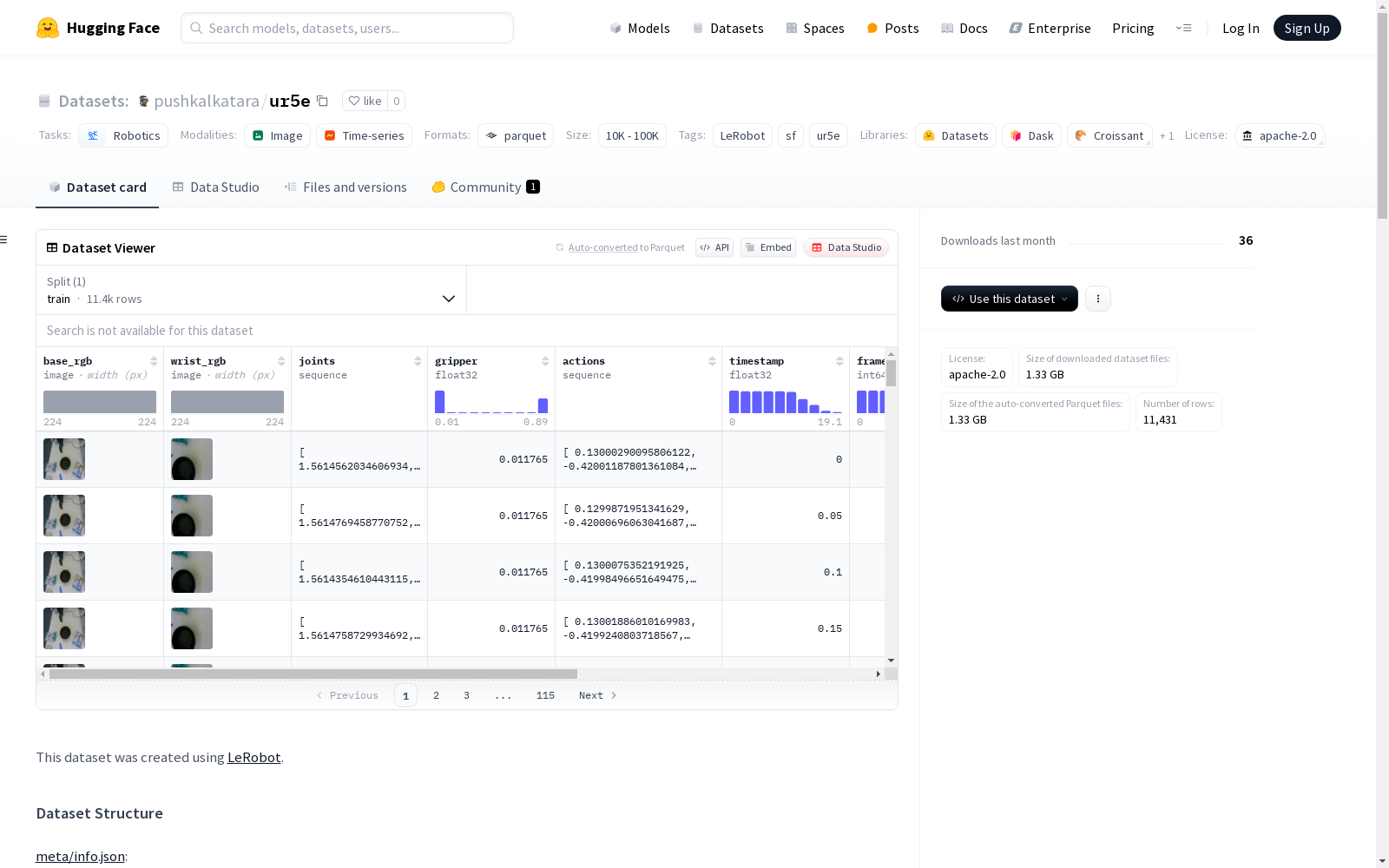The image size is (1389, 868).
Task: Click the pushkalkatara user avatar
Action: click(x=144, y=102)
